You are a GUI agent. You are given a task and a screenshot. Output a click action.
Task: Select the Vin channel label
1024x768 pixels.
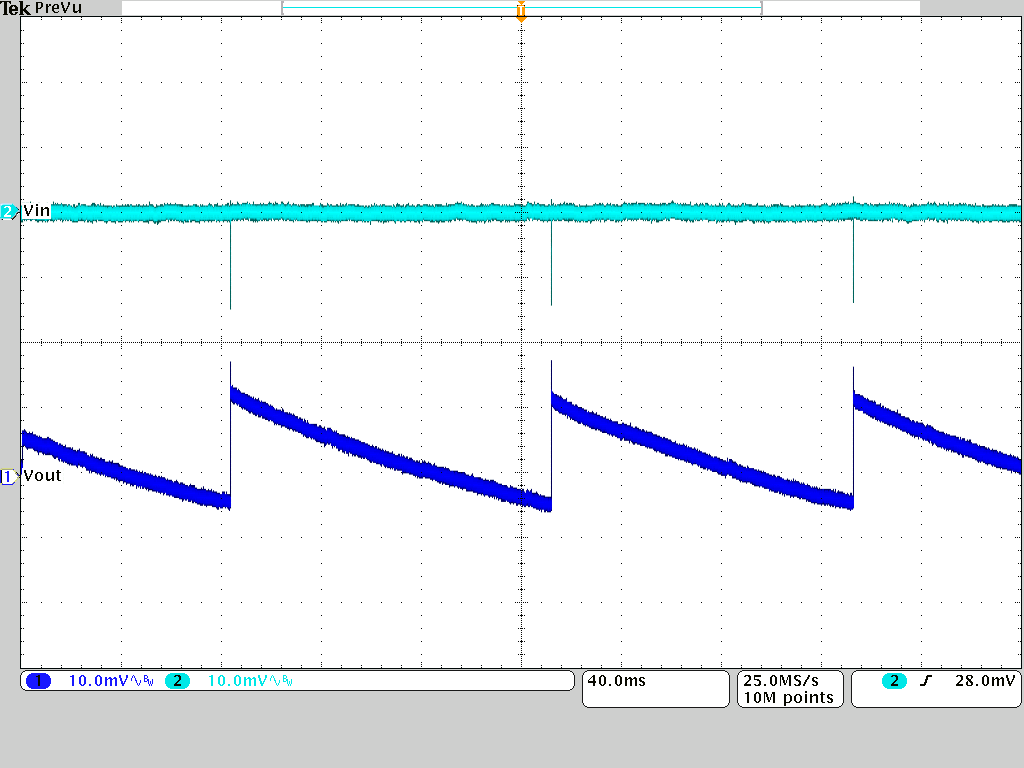[34, 210]
